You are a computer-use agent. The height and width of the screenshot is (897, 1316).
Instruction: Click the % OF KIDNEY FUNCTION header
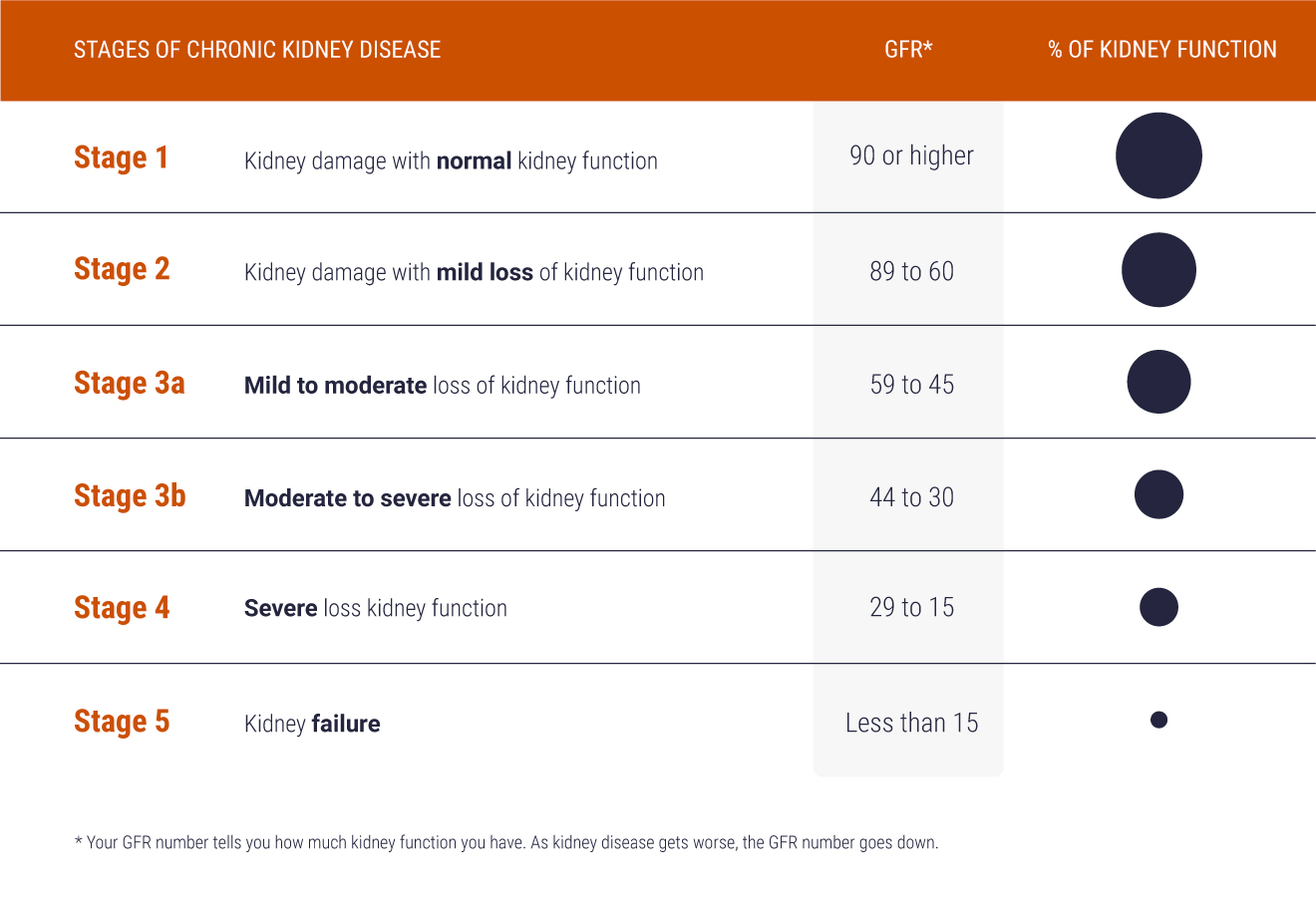(1162, 49)
